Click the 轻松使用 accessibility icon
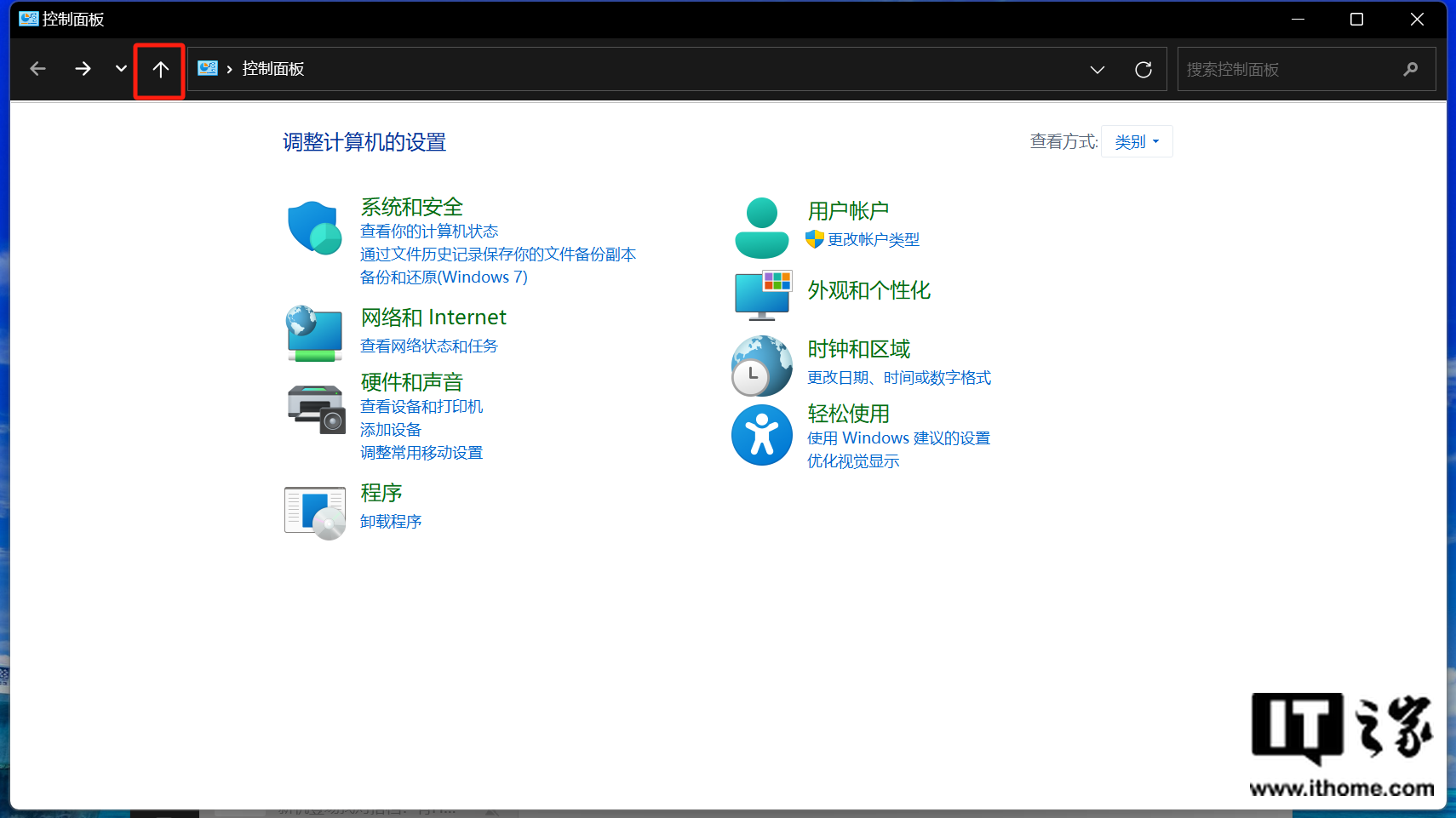This screenshot has height=818, width=1456. pos(762,435)
